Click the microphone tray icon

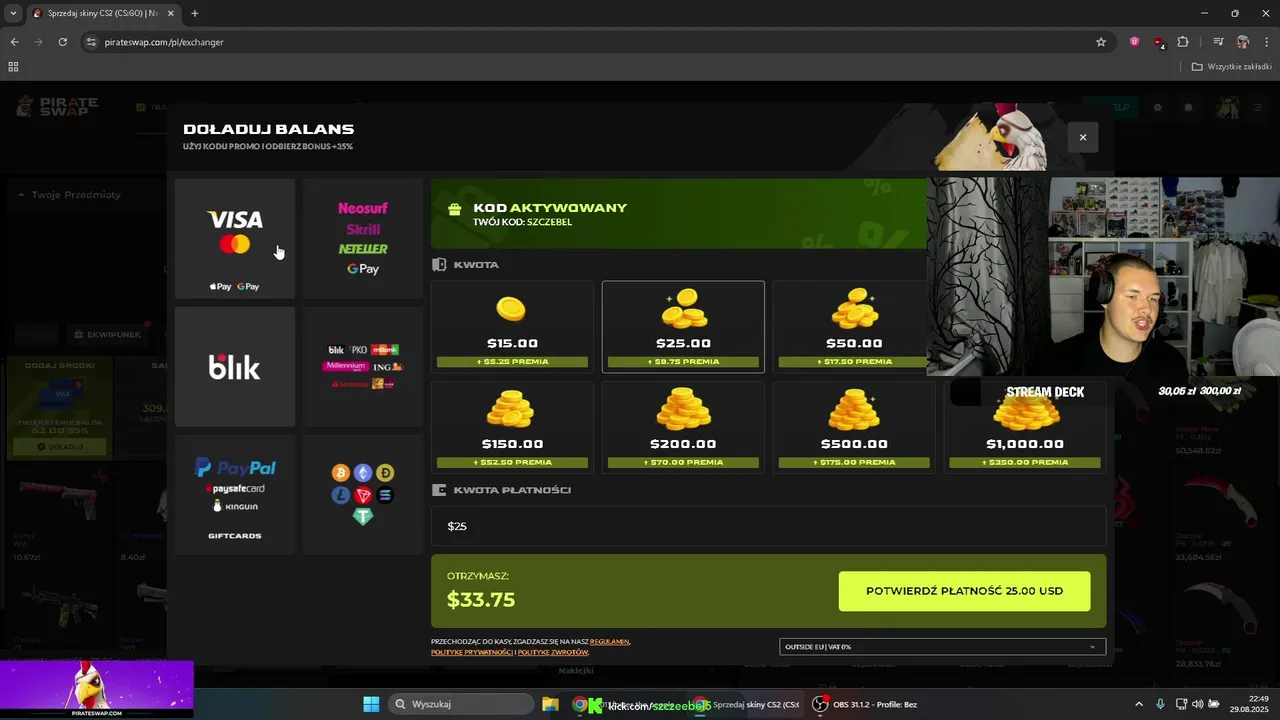pyautogui.click(x=1160, y=704)
